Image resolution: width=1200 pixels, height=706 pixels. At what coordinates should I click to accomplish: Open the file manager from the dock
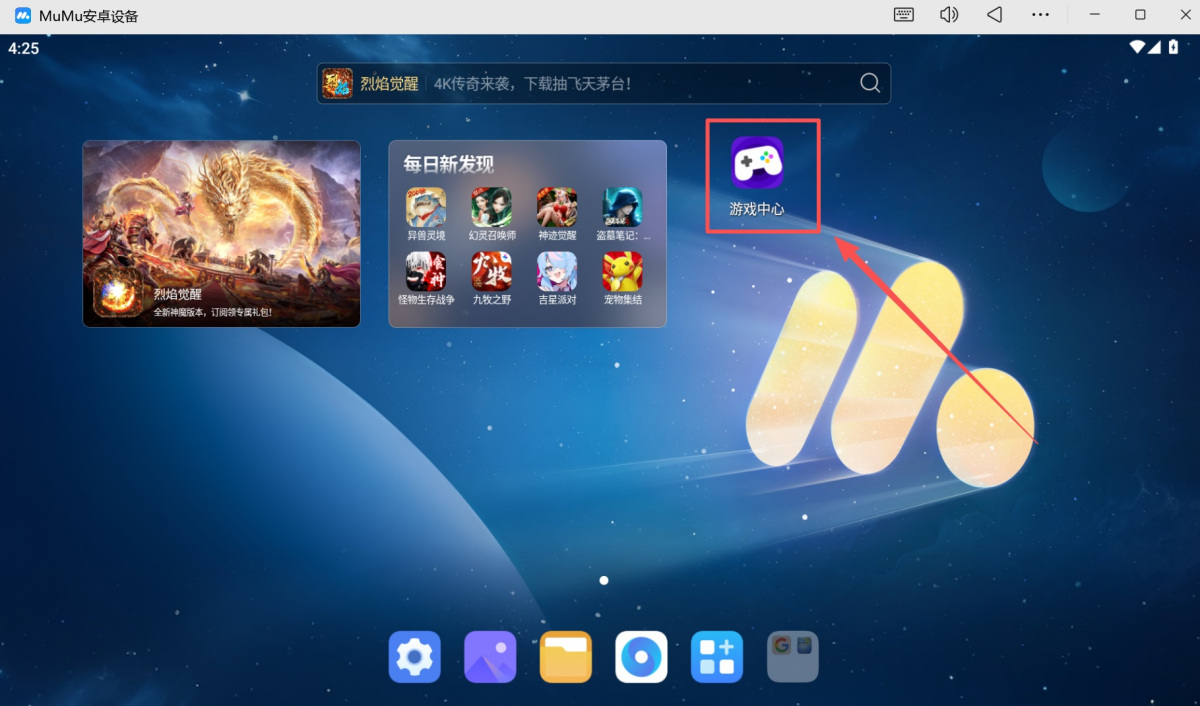coord(565,657)
